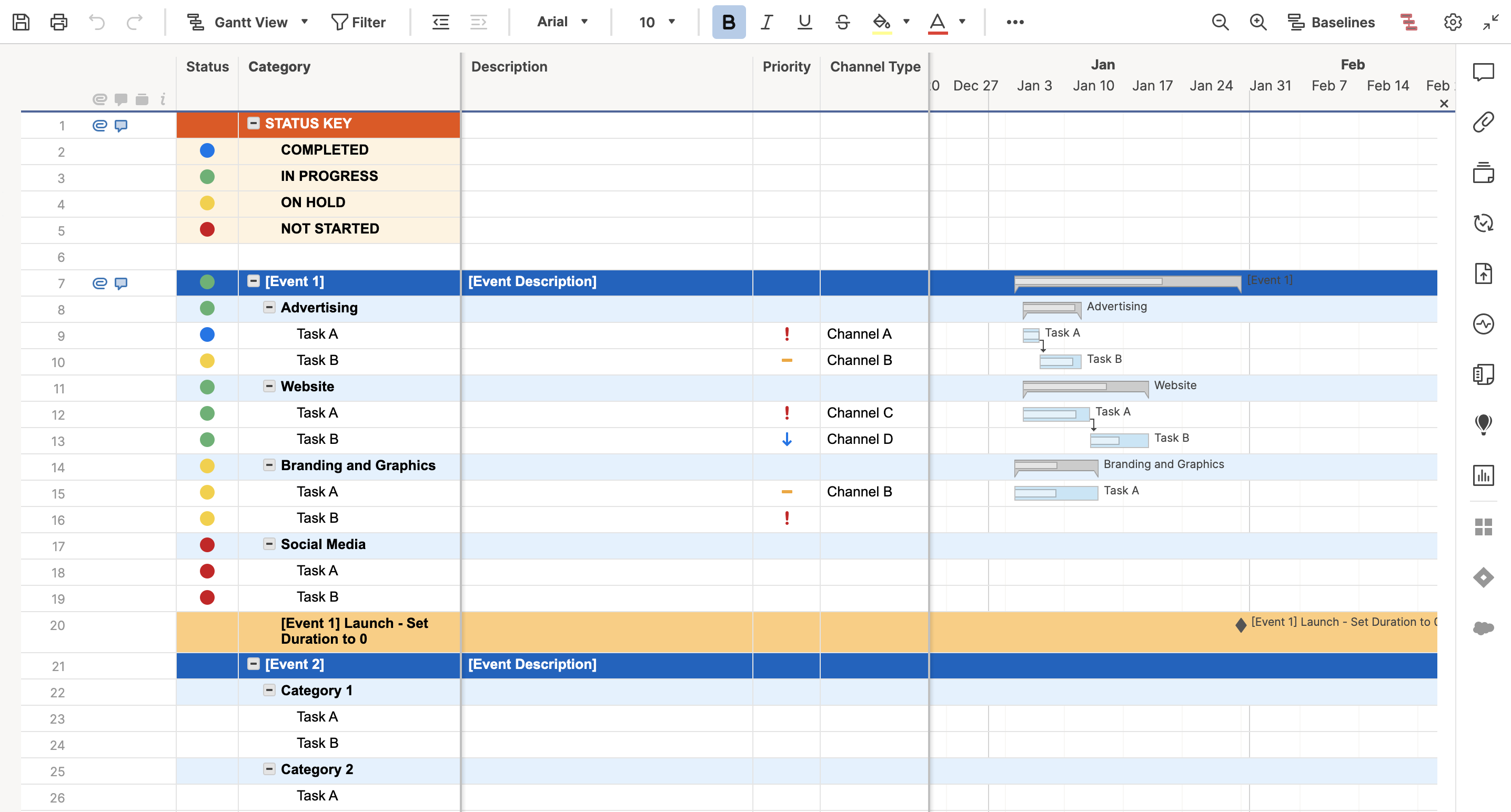The image size is (1511, 812).
Task: Collapse the STATUS KEY section
Action: pos(254,123)
